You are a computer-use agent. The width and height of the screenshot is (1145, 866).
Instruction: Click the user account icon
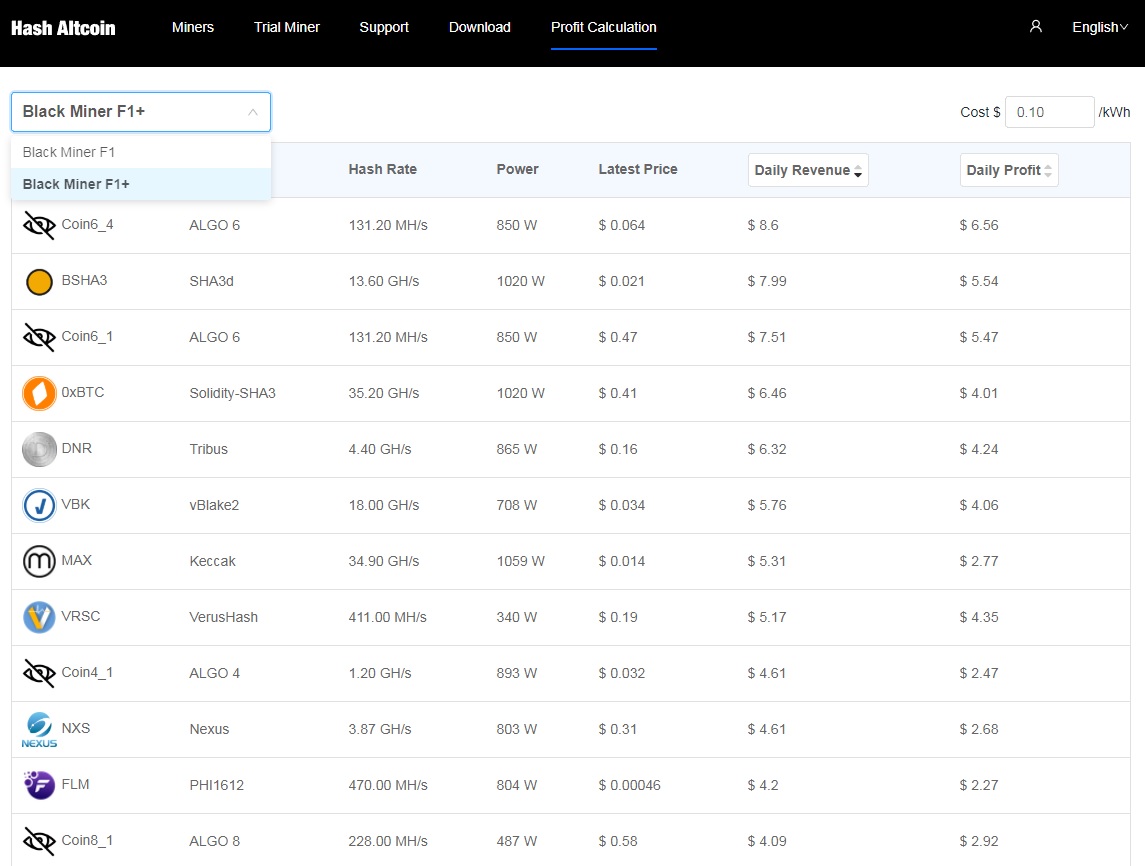point(1035,27)
